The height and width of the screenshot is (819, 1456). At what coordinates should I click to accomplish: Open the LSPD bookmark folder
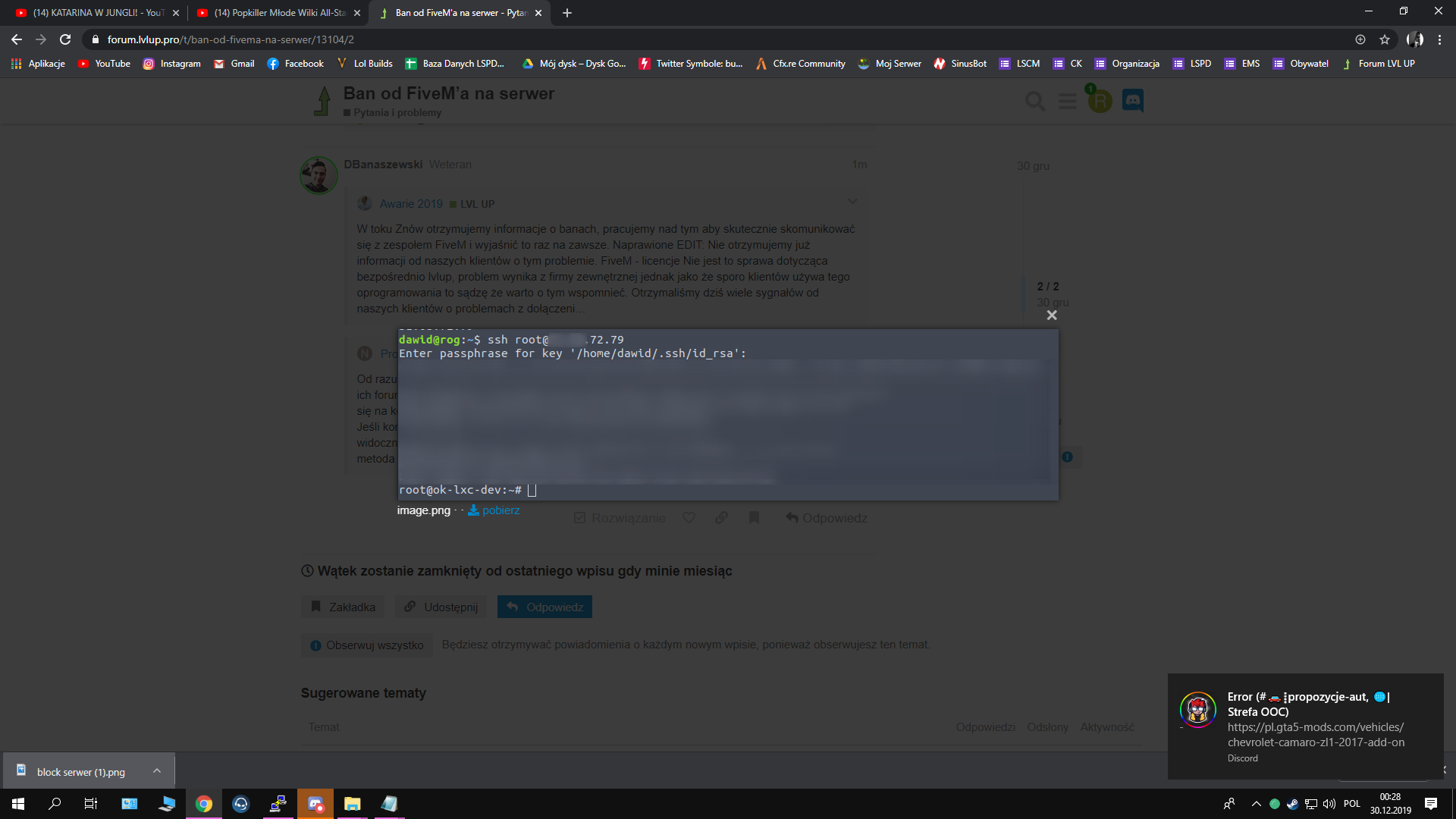[1192, 64]
